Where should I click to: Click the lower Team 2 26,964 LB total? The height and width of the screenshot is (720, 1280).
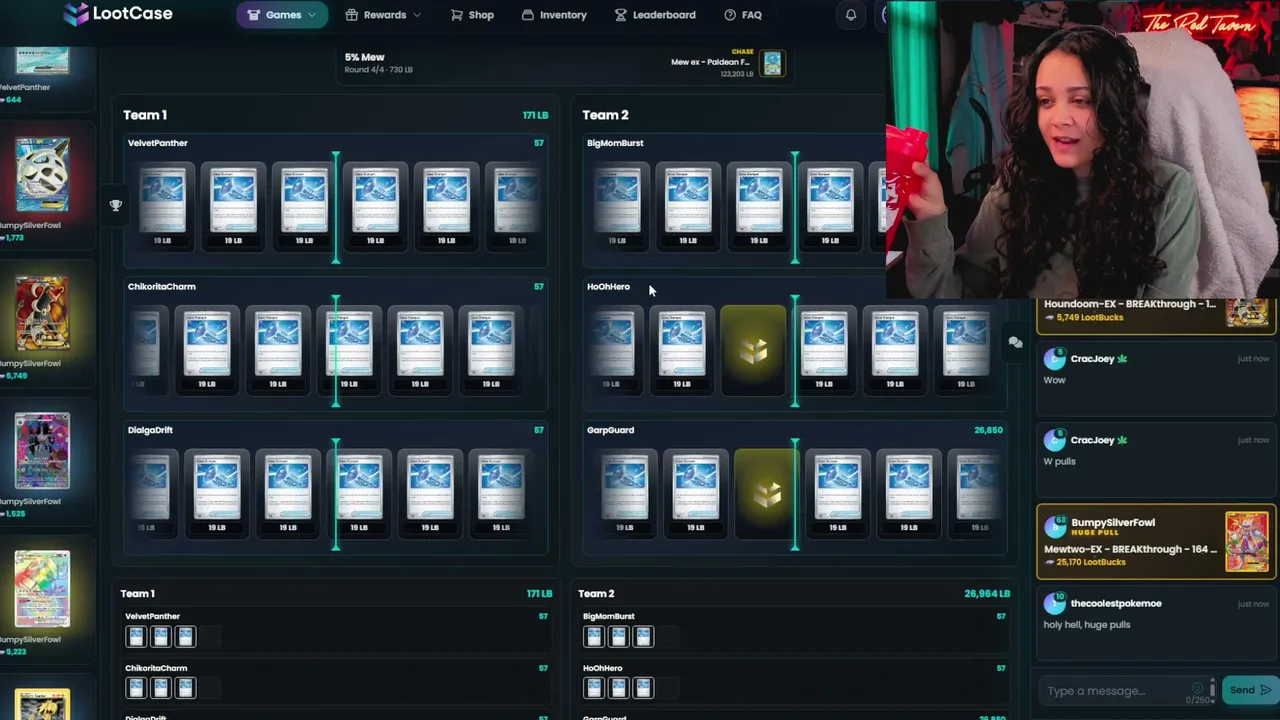point(987,594)
